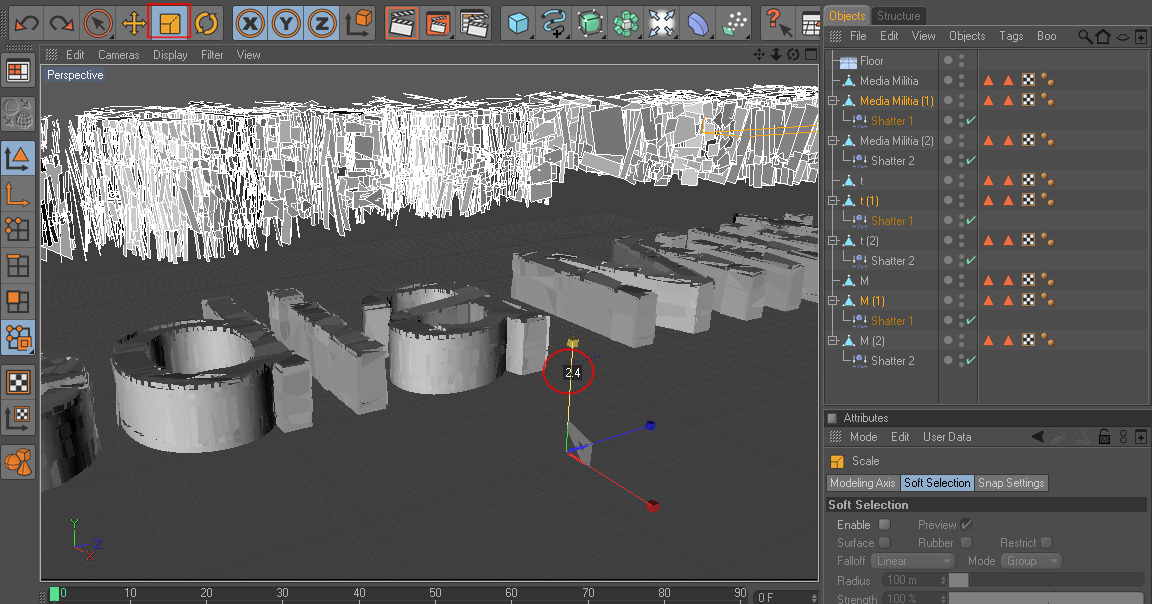Select the Points mode icon

tap(18, 230)
